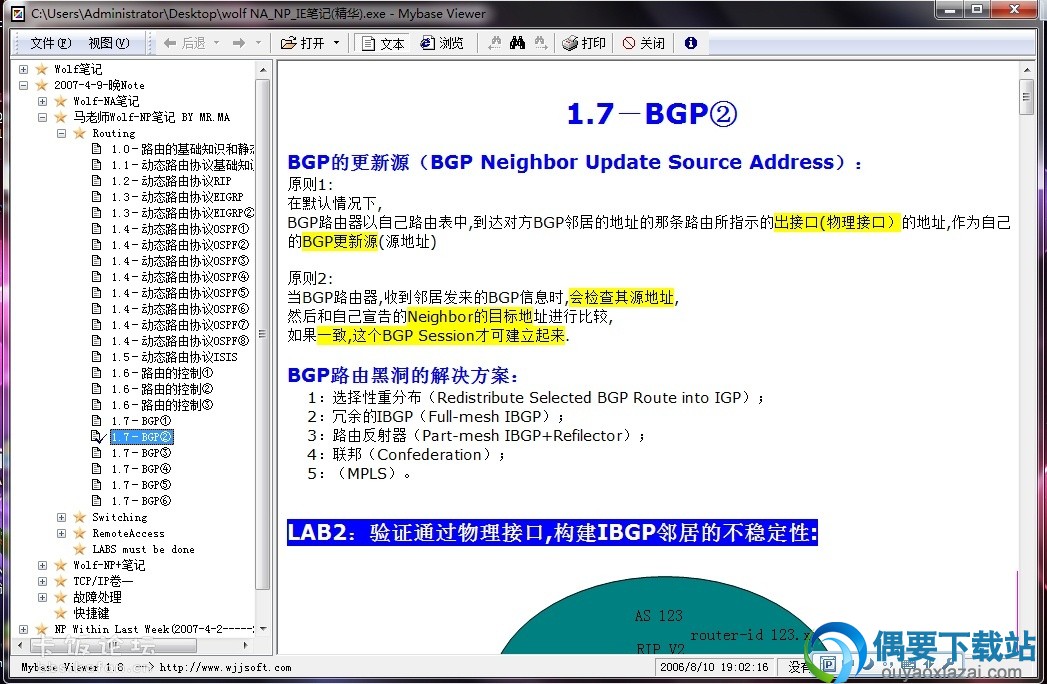This screenshot has height=684, width=1047.
Task: Click tree horizontal scroll right arrow
Action: pos(246,645)
